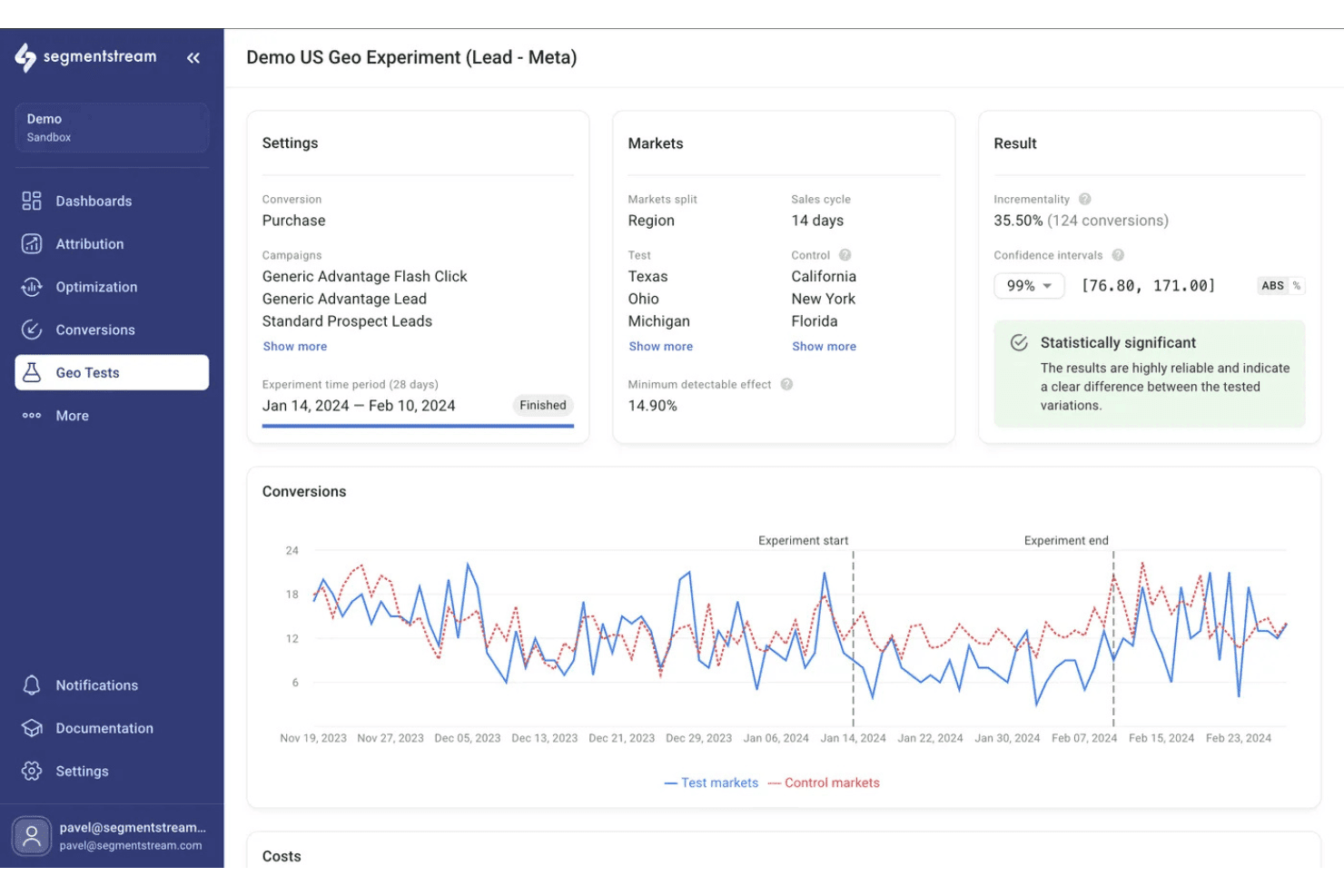Click the Conversions checkmark icon
1344x896 pixels.
pyautogui.click(x=32, y=330)
